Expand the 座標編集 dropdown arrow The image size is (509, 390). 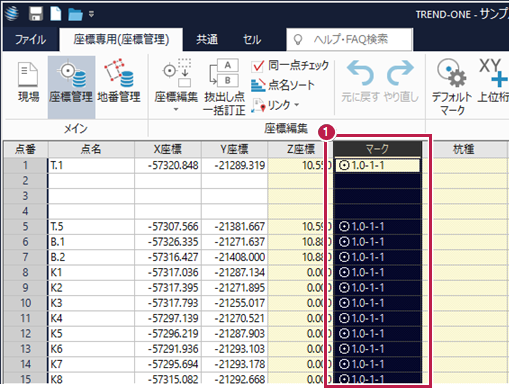pos(176,110)
